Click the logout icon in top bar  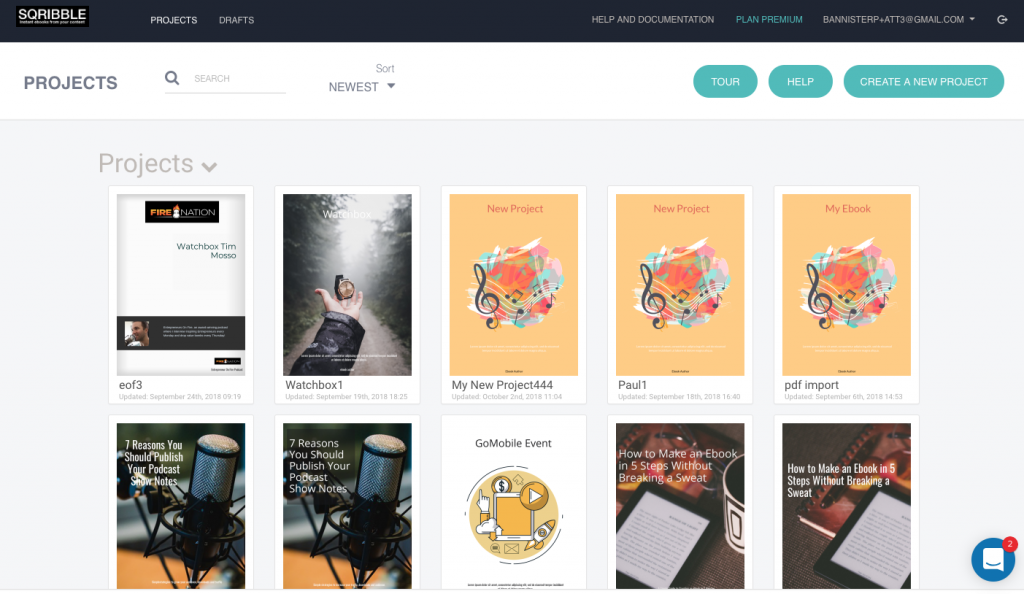click(x=1002, y=20)
